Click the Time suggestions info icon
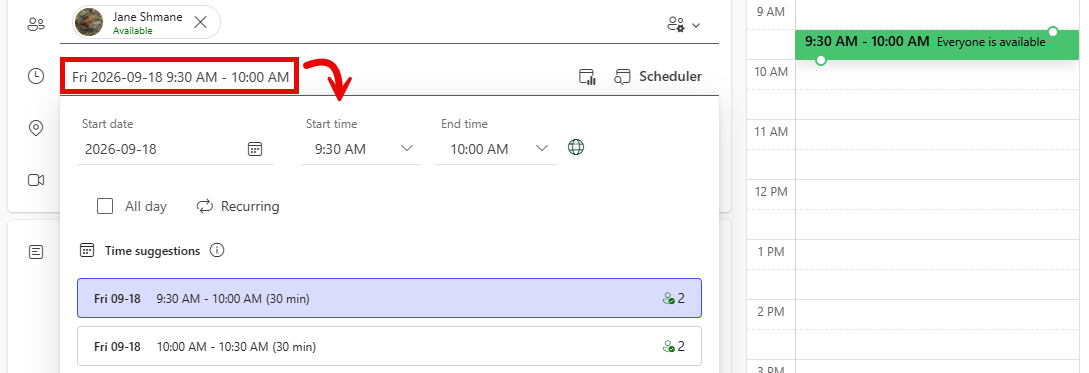The height and width of the screenshot is (373, 1089). [217, 250]
